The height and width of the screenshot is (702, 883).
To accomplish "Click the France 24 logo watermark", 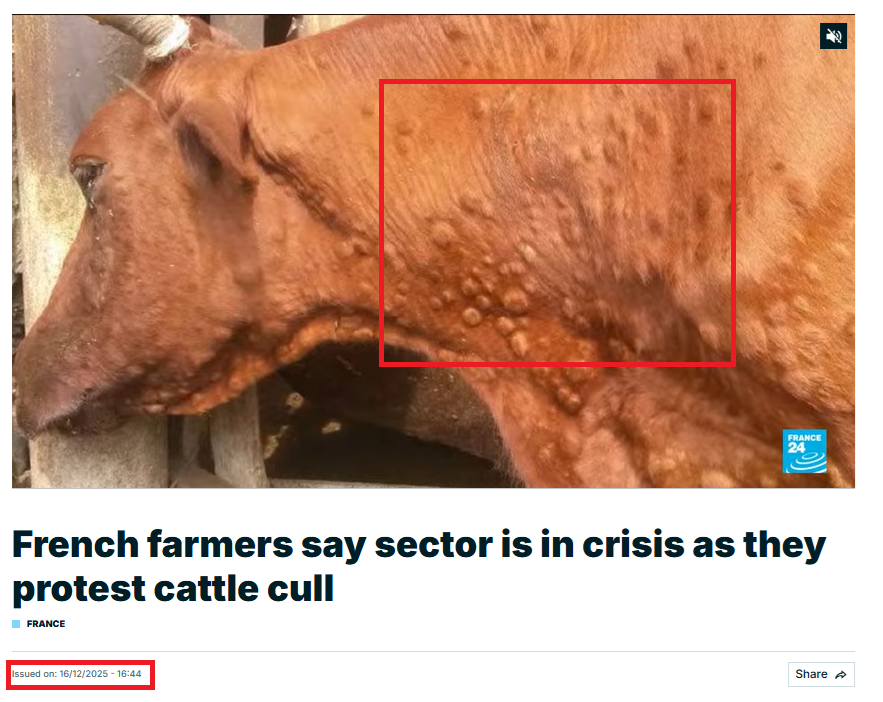I will click(x=804, y=451).
